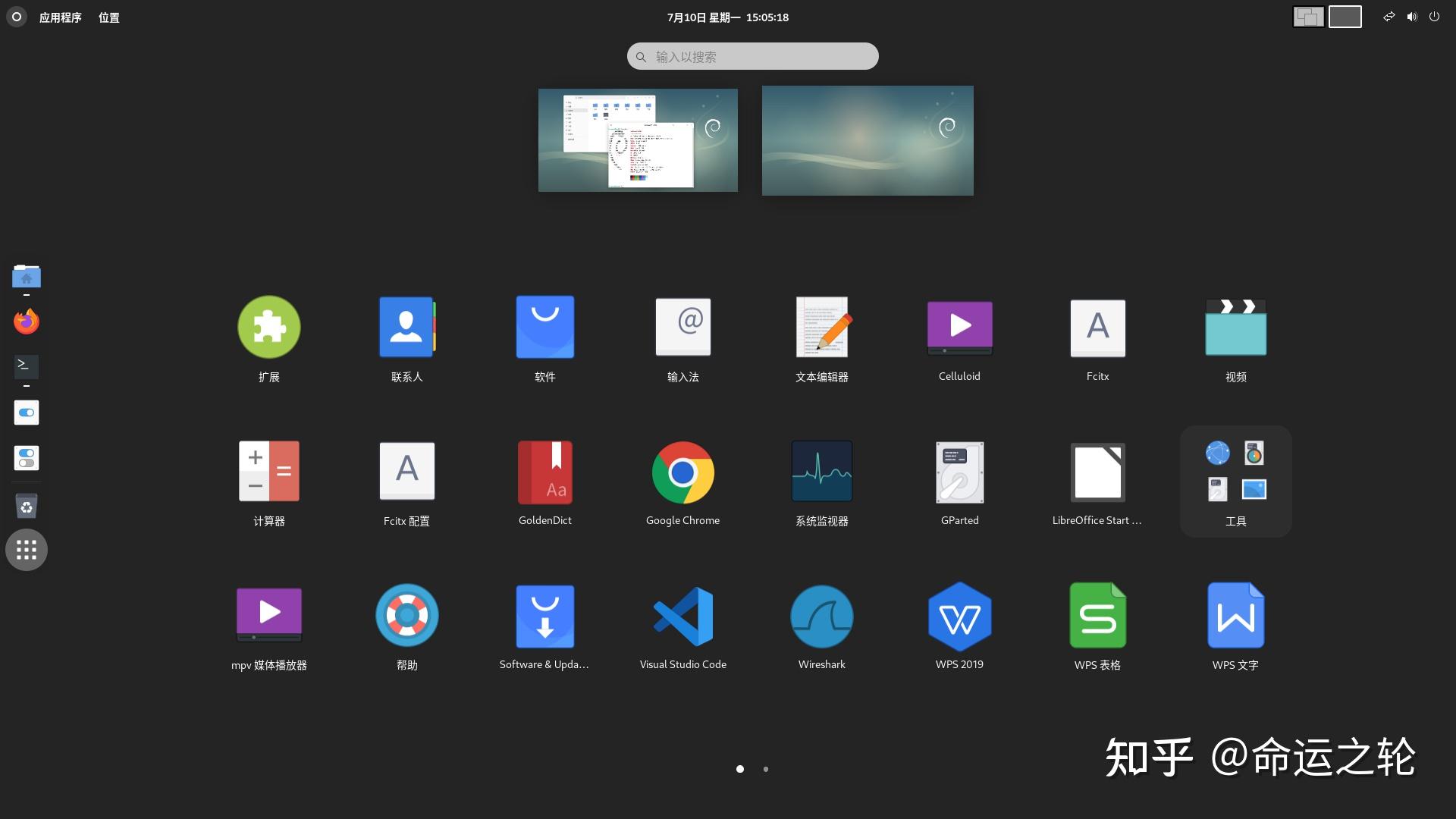This screenshot has height=819, width=1456.
Task: Click the volume speaker icon
Action: (1412, 17)
